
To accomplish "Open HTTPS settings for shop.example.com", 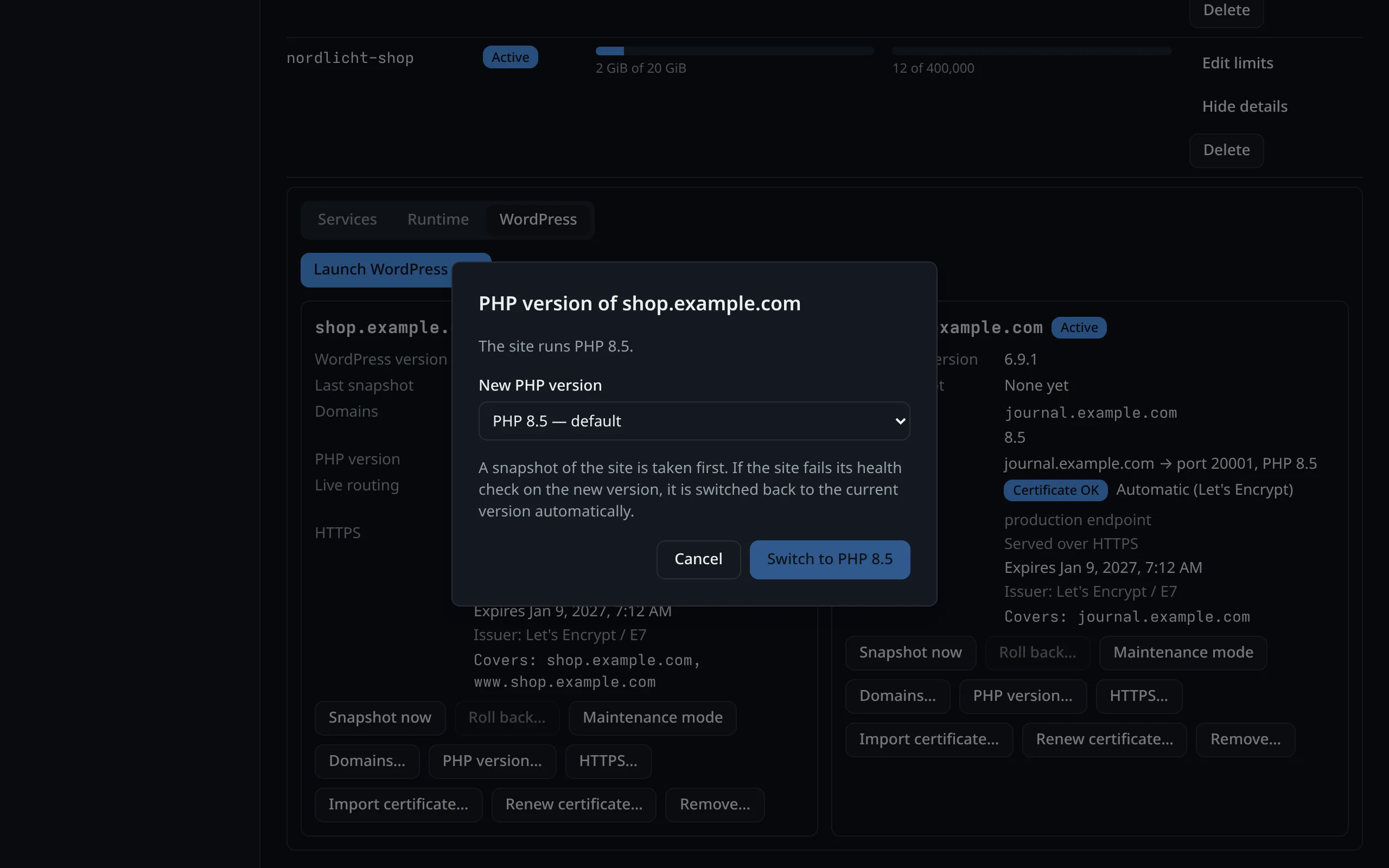I will tap(608, 761).
